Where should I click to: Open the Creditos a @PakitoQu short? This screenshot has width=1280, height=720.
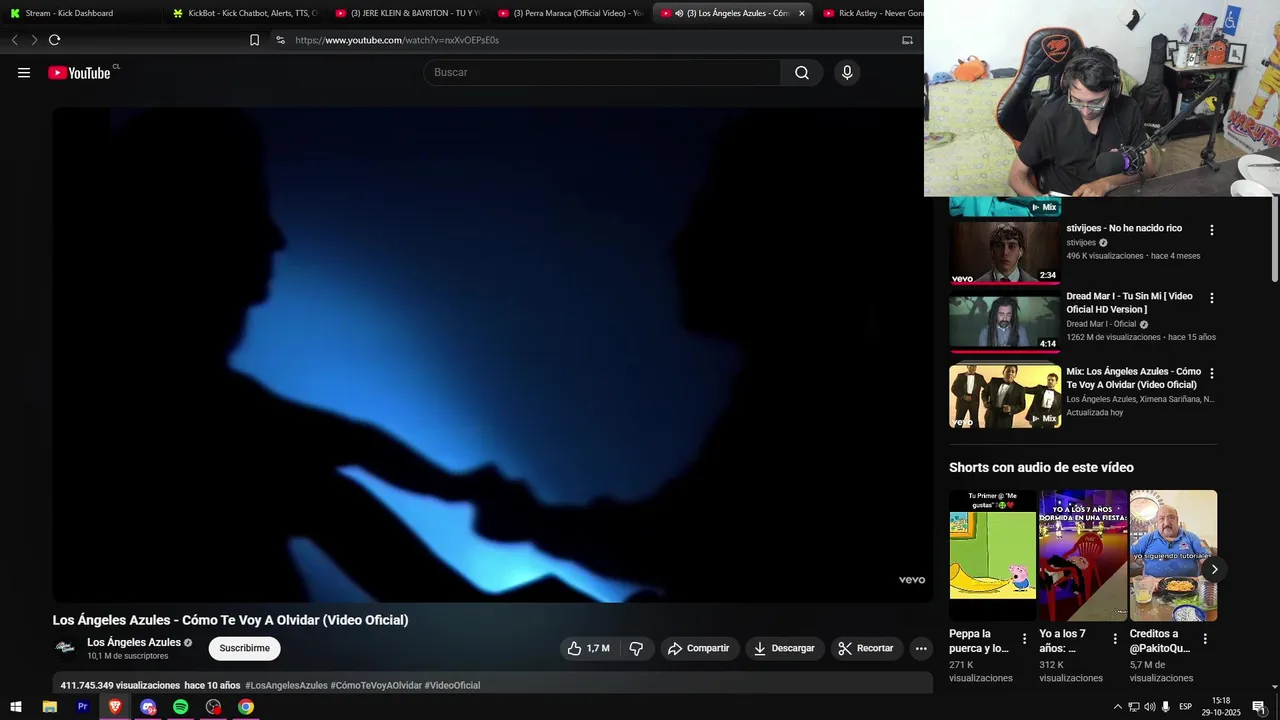coord(1173,555)
